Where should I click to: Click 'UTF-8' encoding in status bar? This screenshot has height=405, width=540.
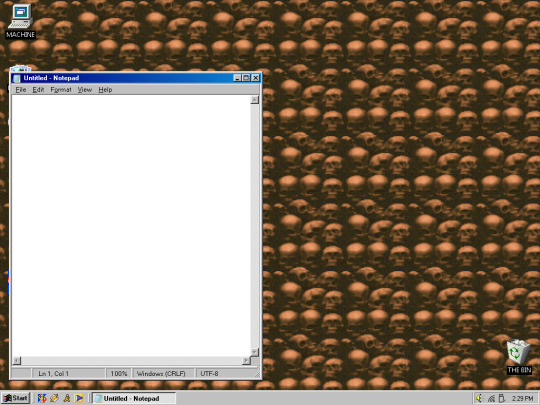click(209, 374)
